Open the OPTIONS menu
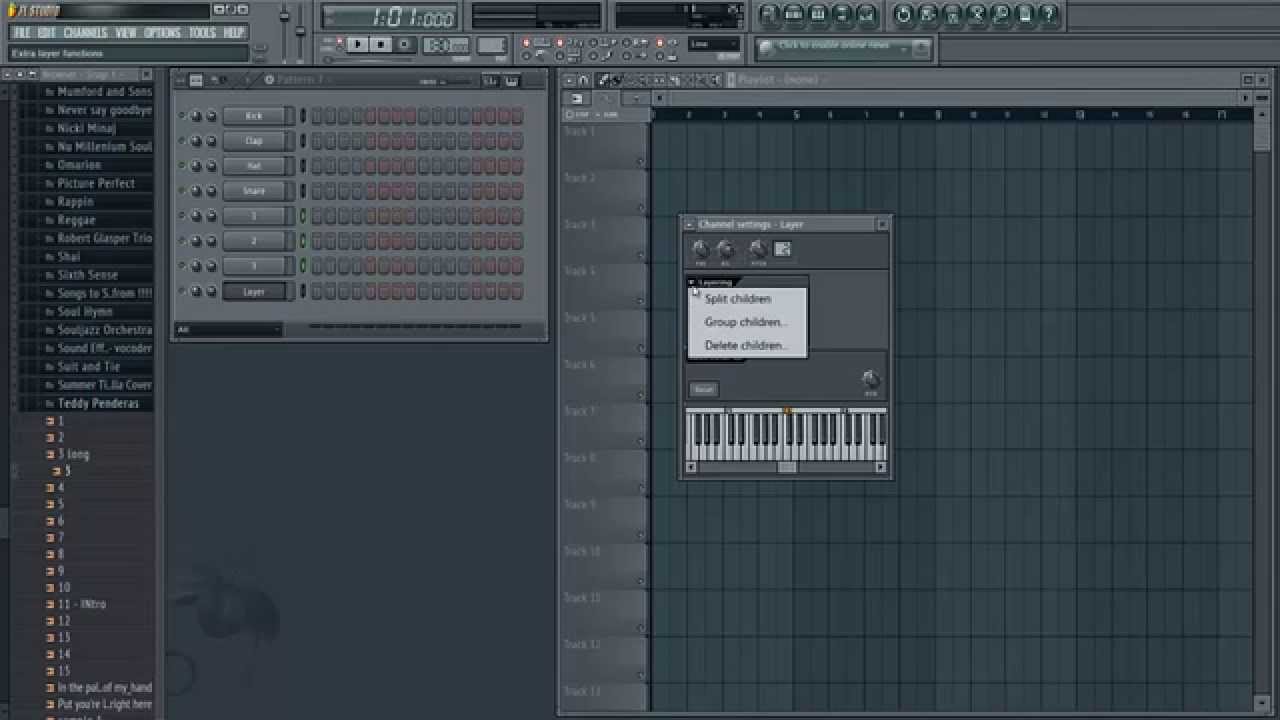Screen dimensions: 1280x720 click(x=162, y=32)
